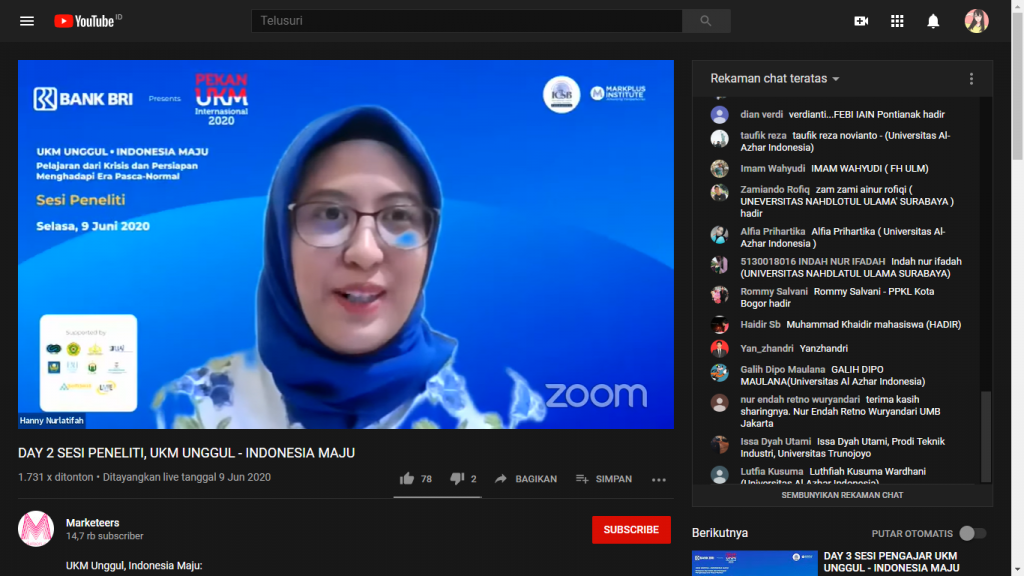Save the video with SIMPAN
Screen dimensions: 1024x576
(603, 479)
